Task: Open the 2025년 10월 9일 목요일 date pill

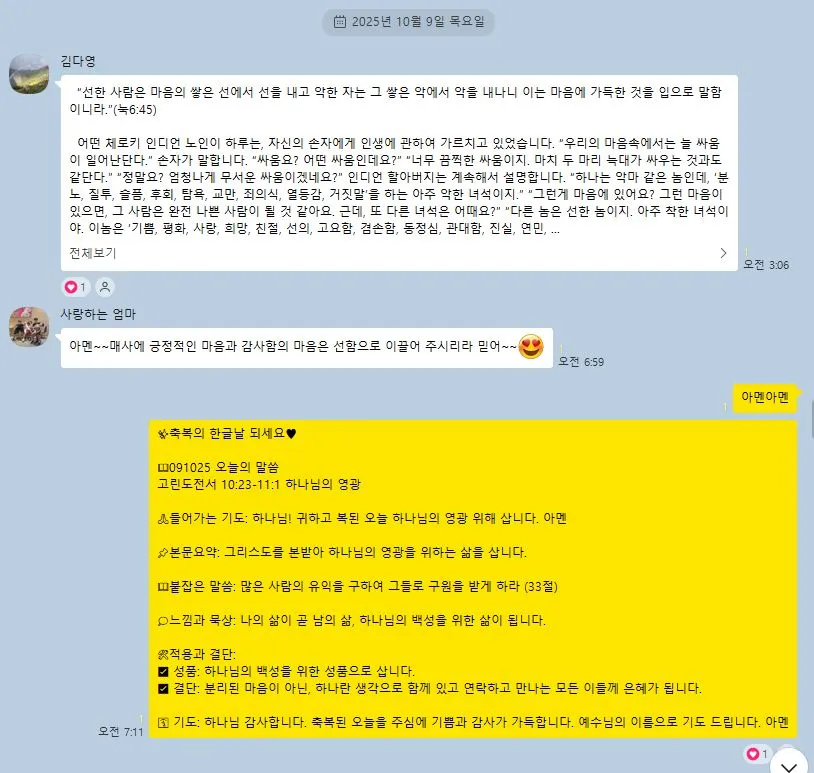Action: pyautogui.click(x=408, y=22)
